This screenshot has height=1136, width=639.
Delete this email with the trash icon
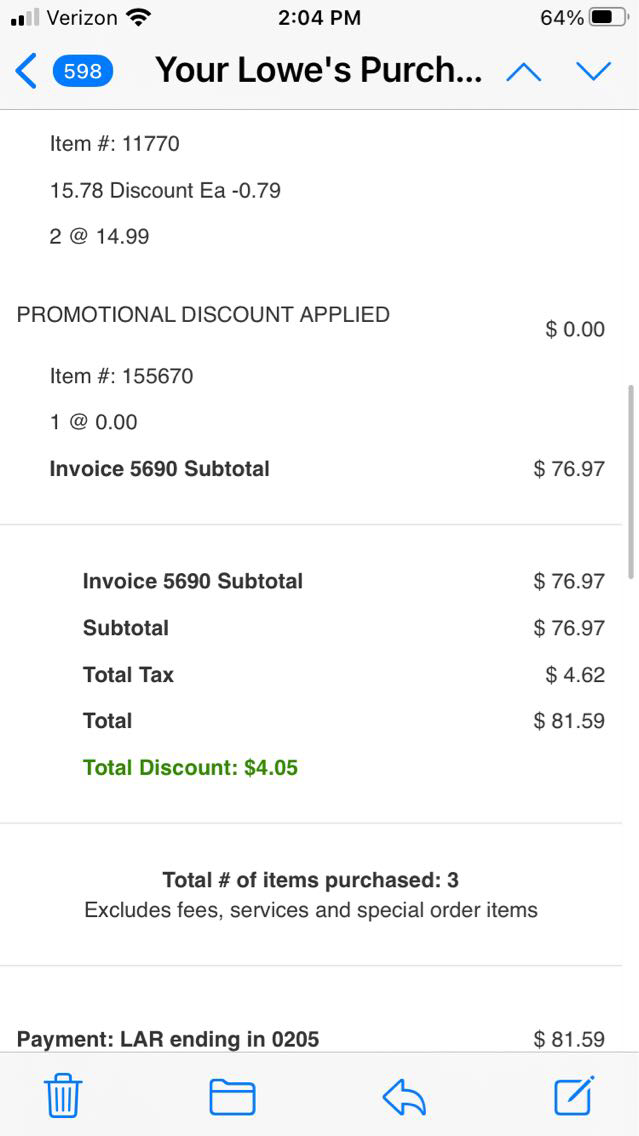(64, 1096)
